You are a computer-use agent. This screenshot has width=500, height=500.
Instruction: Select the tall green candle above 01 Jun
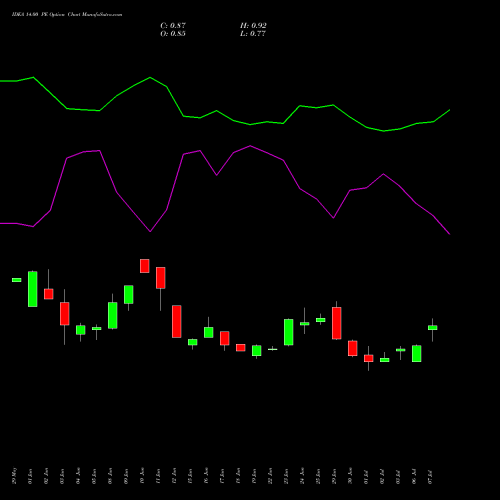(x=33, y=289)
